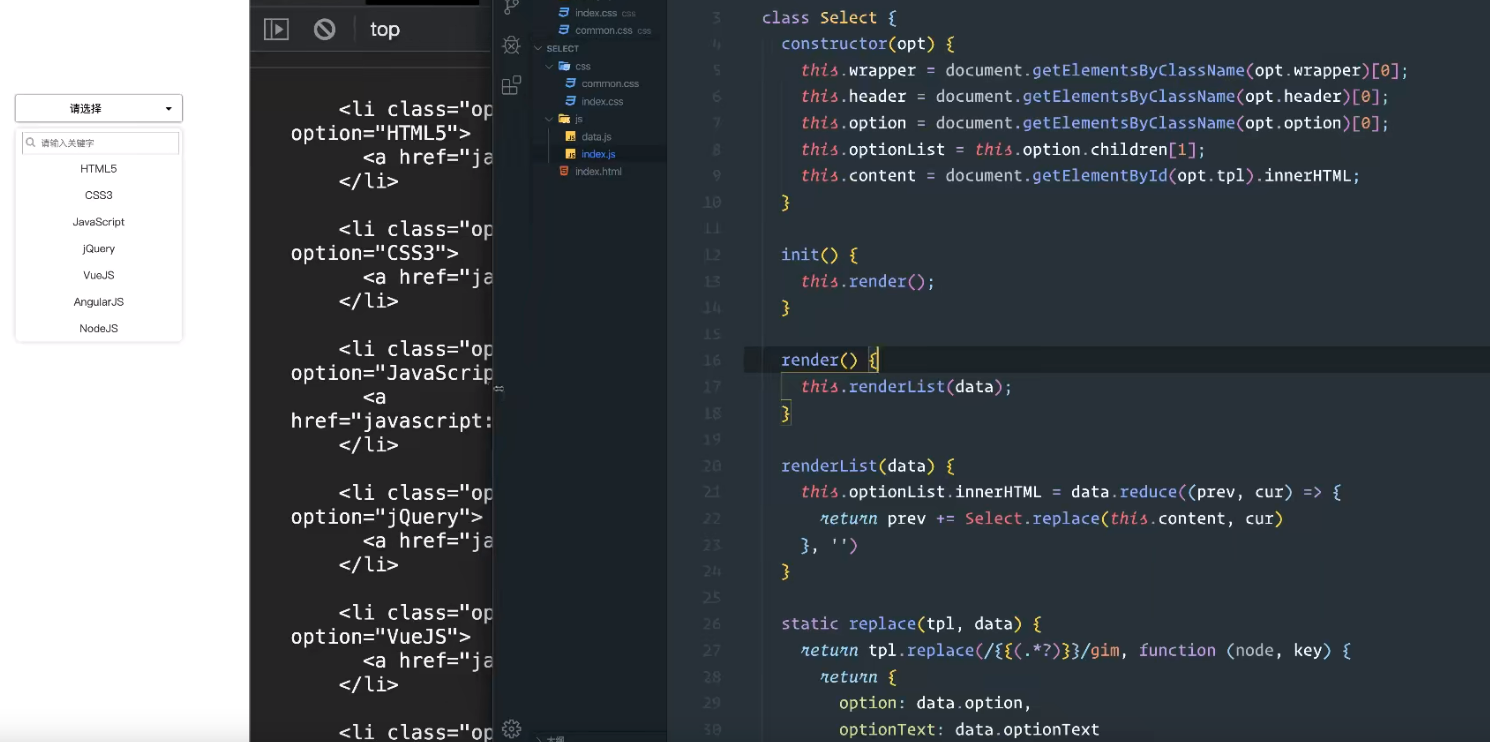Image resolution: width=1490 pixels, height=742 pixels.
Task: Click the 'constructor(opt) {' line
Action: coord(868,44)
